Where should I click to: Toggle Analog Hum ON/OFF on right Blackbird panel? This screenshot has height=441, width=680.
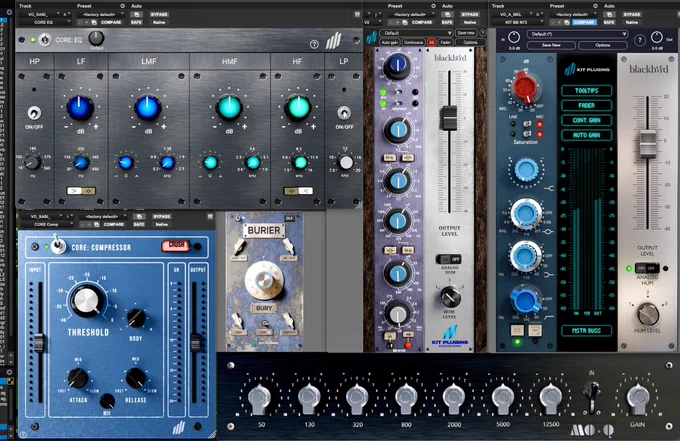click(x=647, y=268)
